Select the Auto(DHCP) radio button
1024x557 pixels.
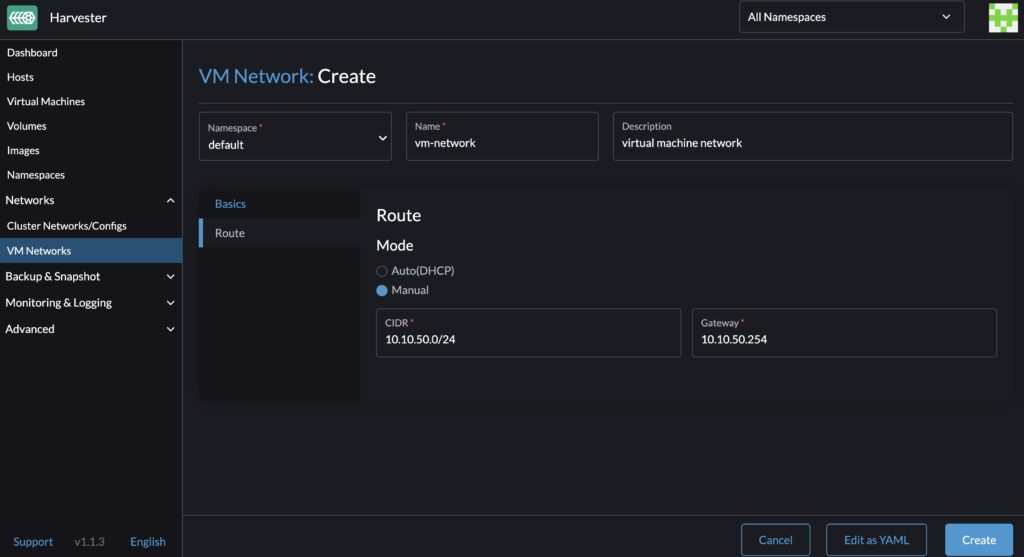382,271
